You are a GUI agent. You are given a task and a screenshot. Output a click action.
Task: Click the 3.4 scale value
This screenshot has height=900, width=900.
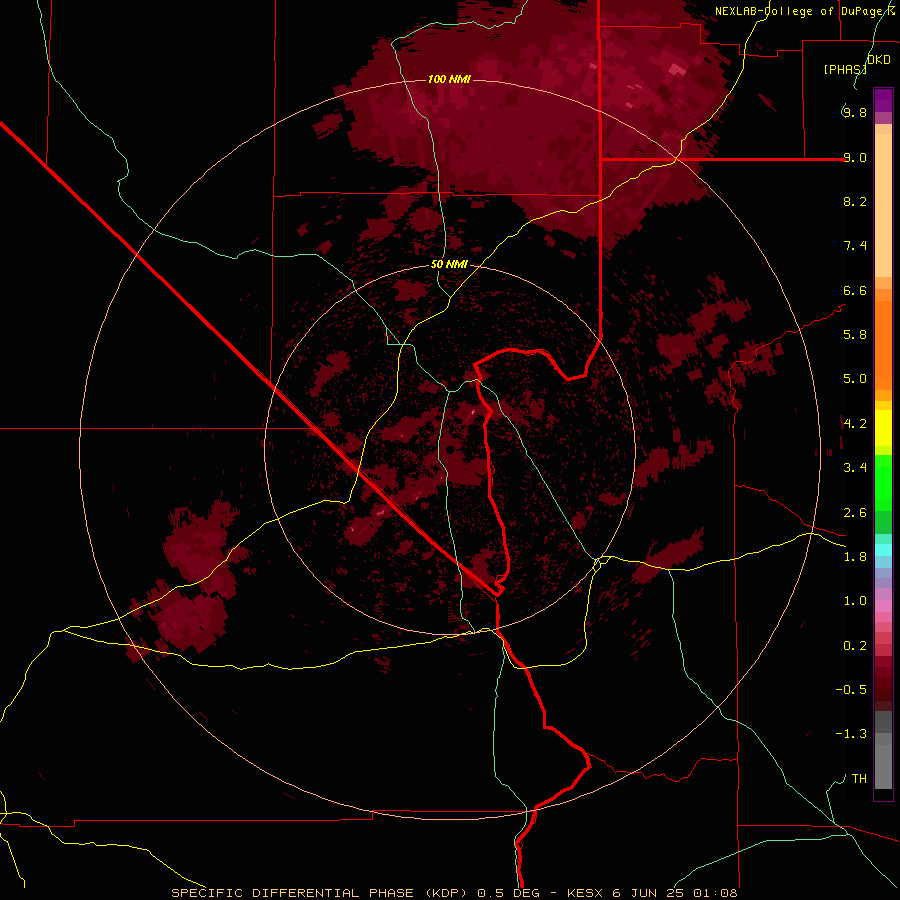coord(855,467)
